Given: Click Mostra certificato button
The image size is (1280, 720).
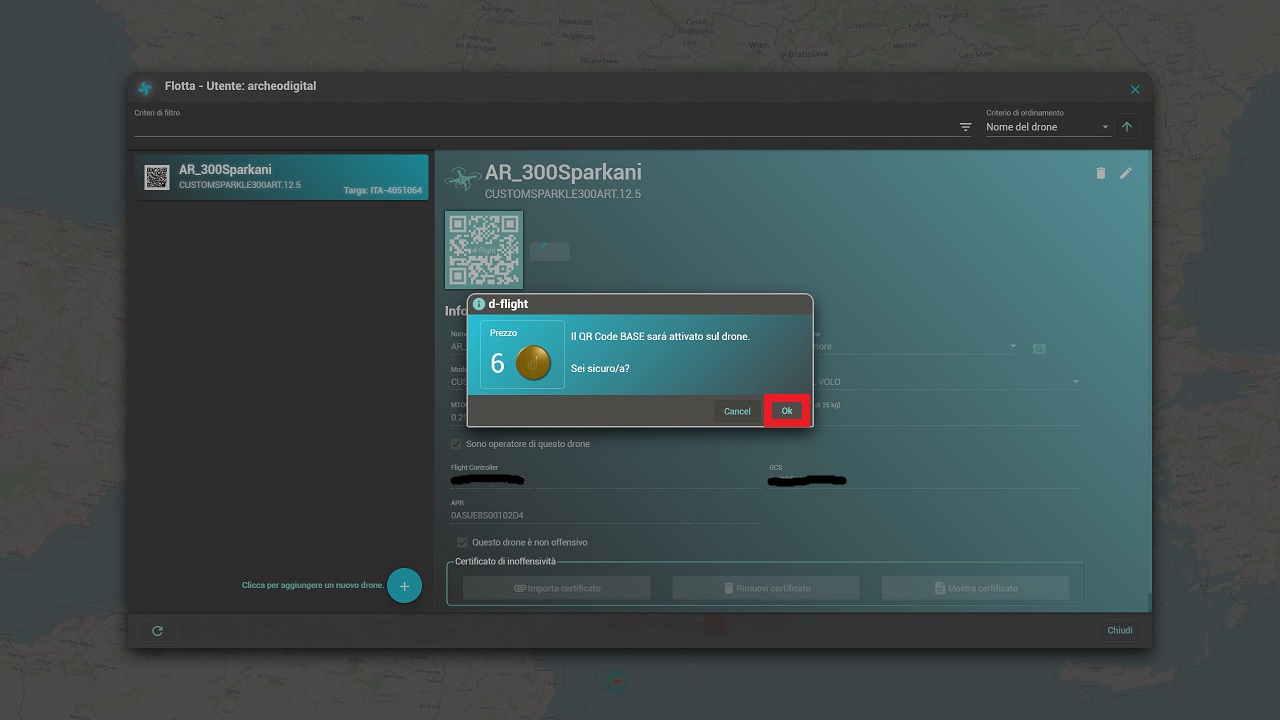Looking at the screenshot, I should 975,588.
